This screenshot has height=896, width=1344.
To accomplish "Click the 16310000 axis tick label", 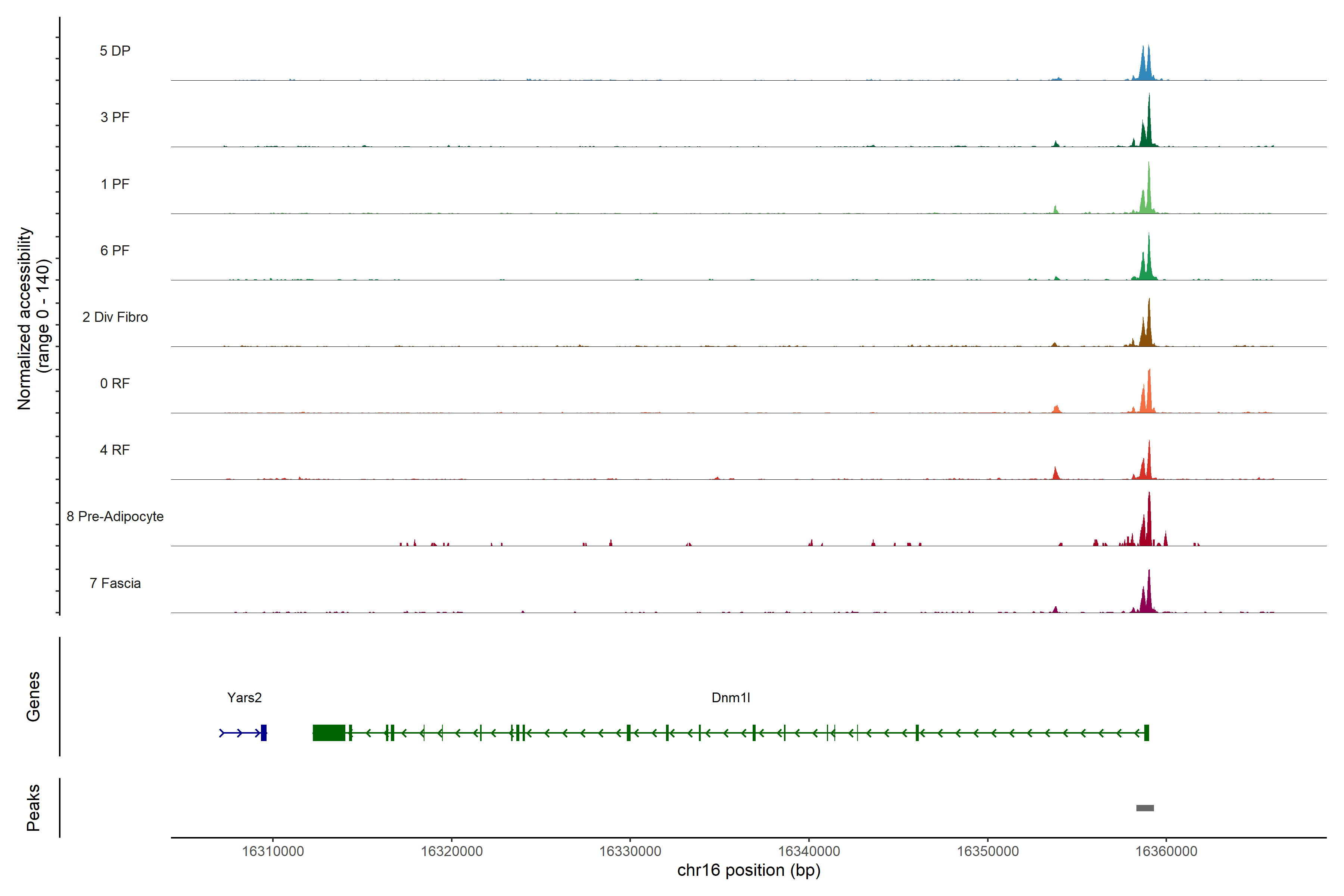I will 273,851.
